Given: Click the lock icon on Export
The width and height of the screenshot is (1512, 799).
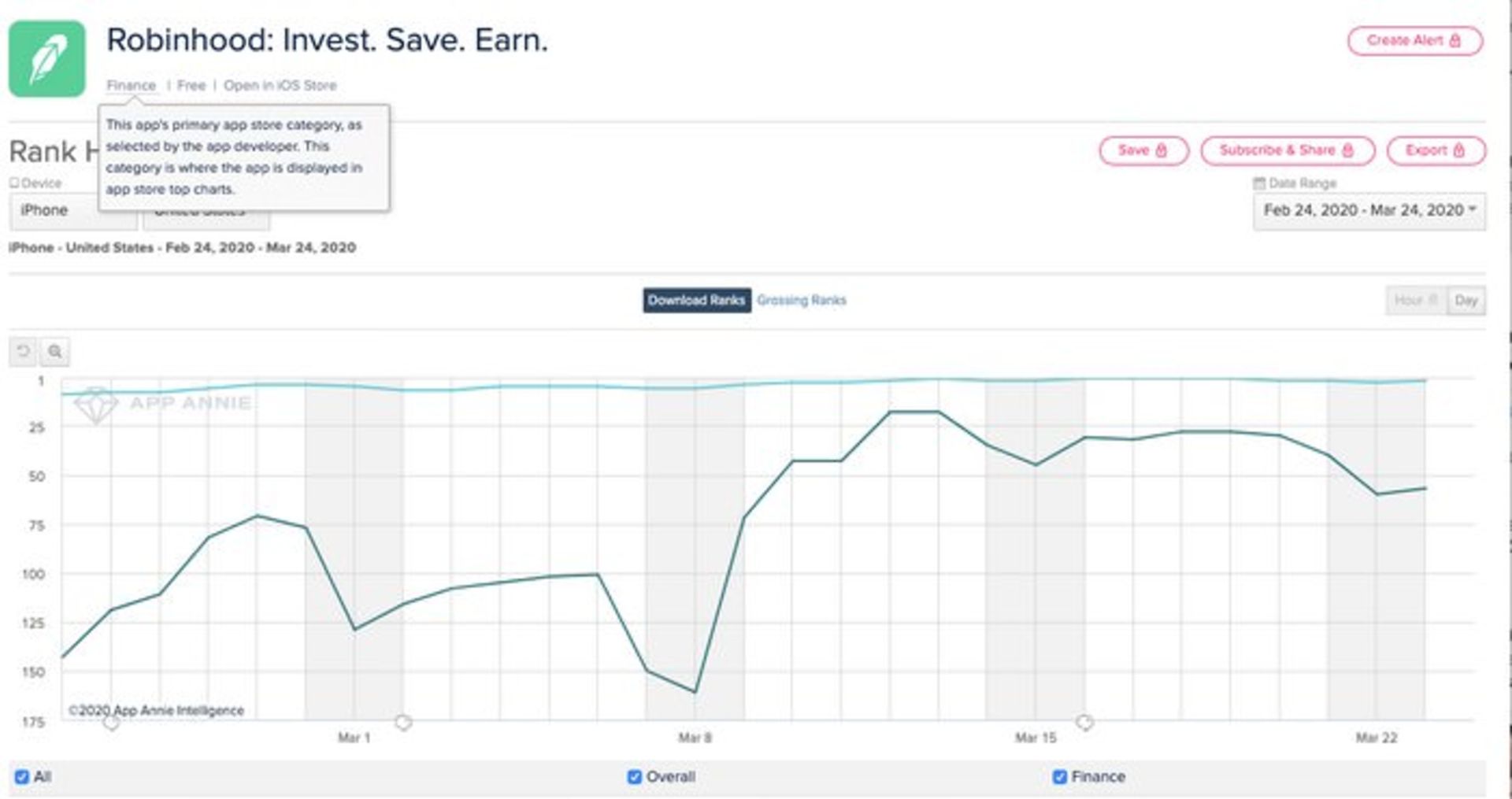Looking at the screenshot, I should coord(1458,150).
